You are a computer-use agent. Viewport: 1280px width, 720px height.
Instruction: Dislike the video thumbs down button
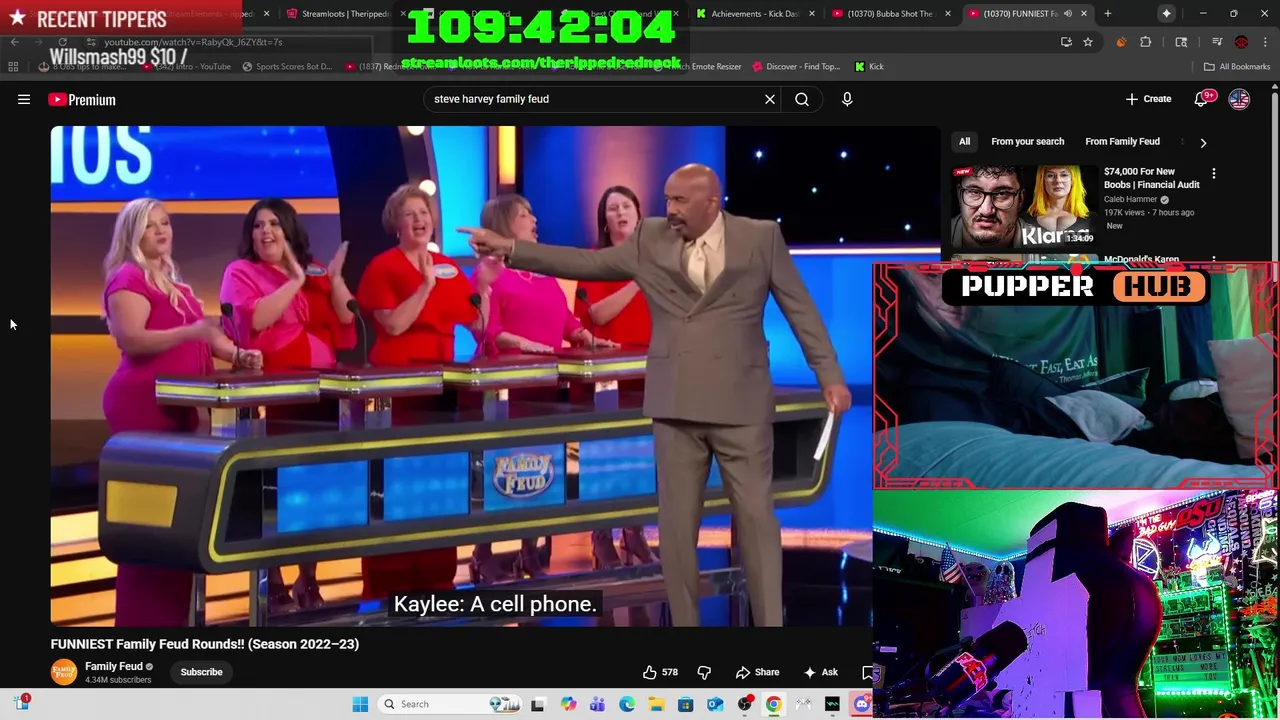[704, 672]
